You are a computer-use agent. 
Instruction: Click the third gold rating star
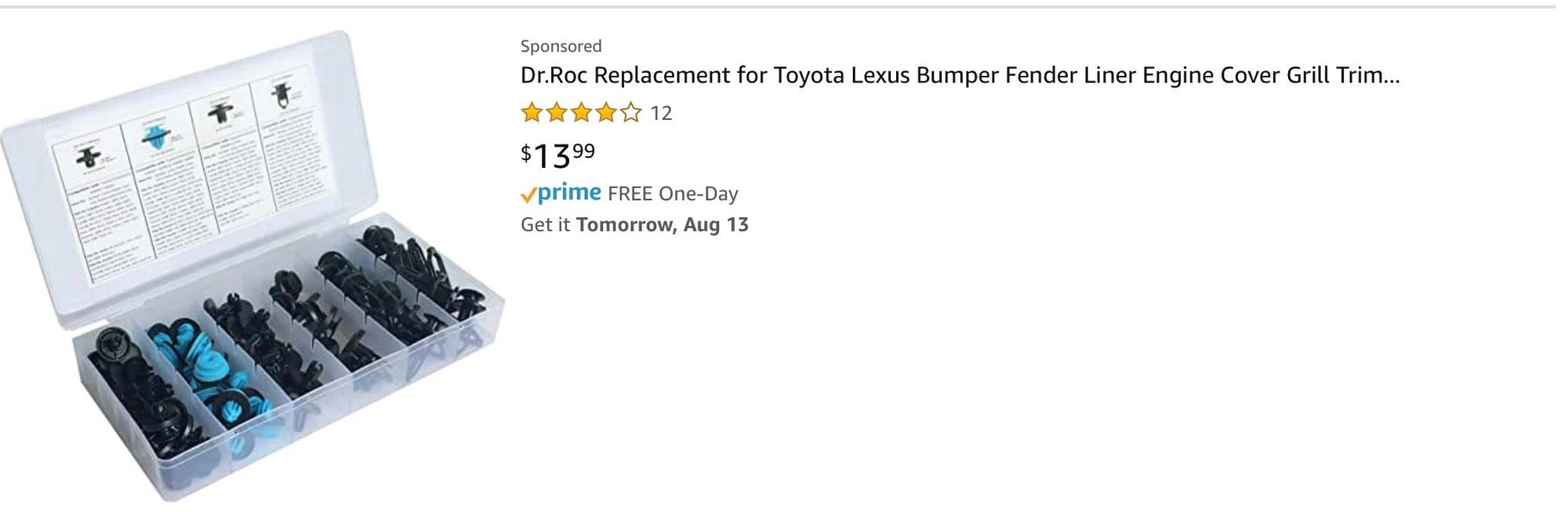coord(581,113)
